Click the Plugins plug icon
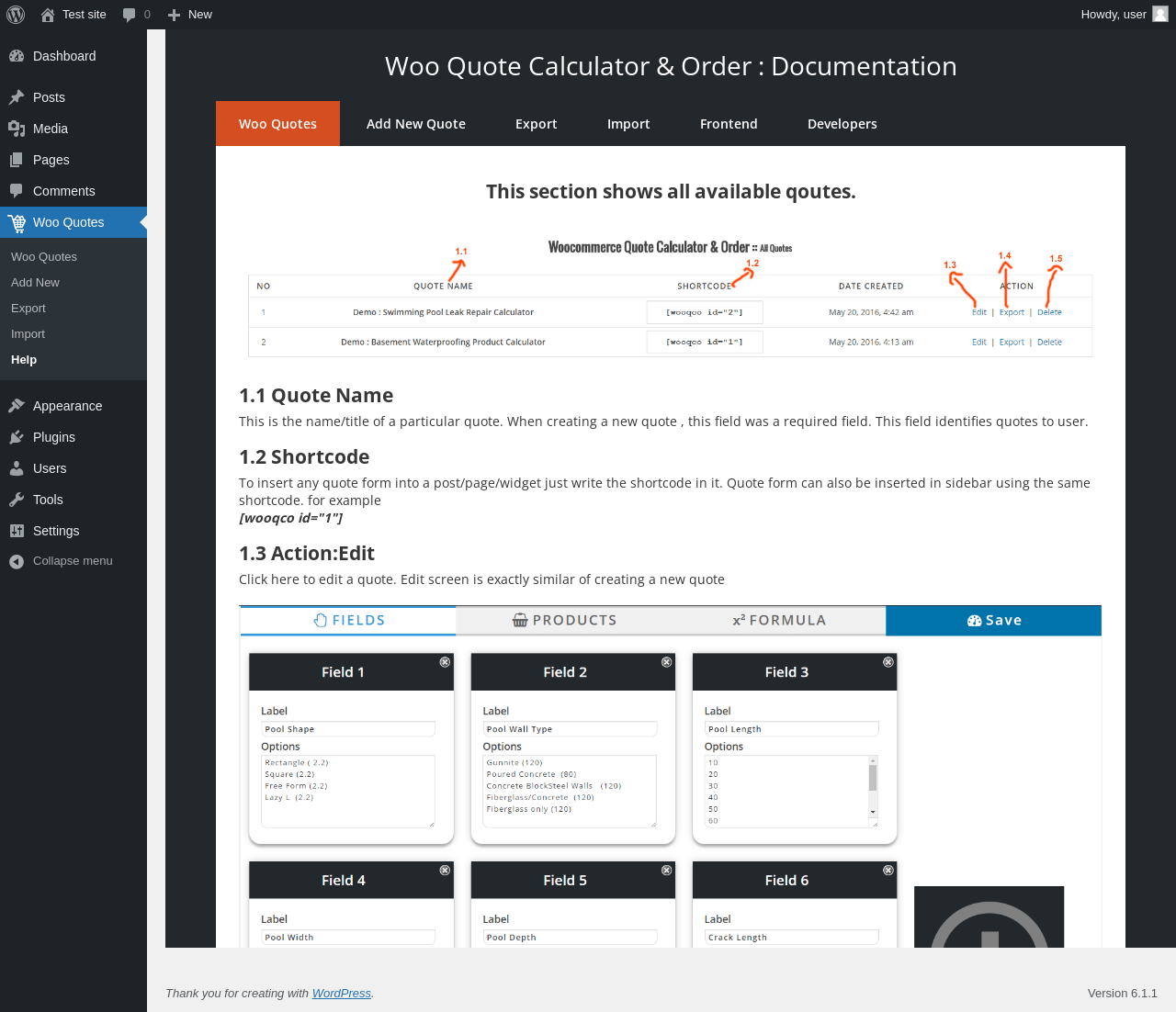 (x=17, y=437)
